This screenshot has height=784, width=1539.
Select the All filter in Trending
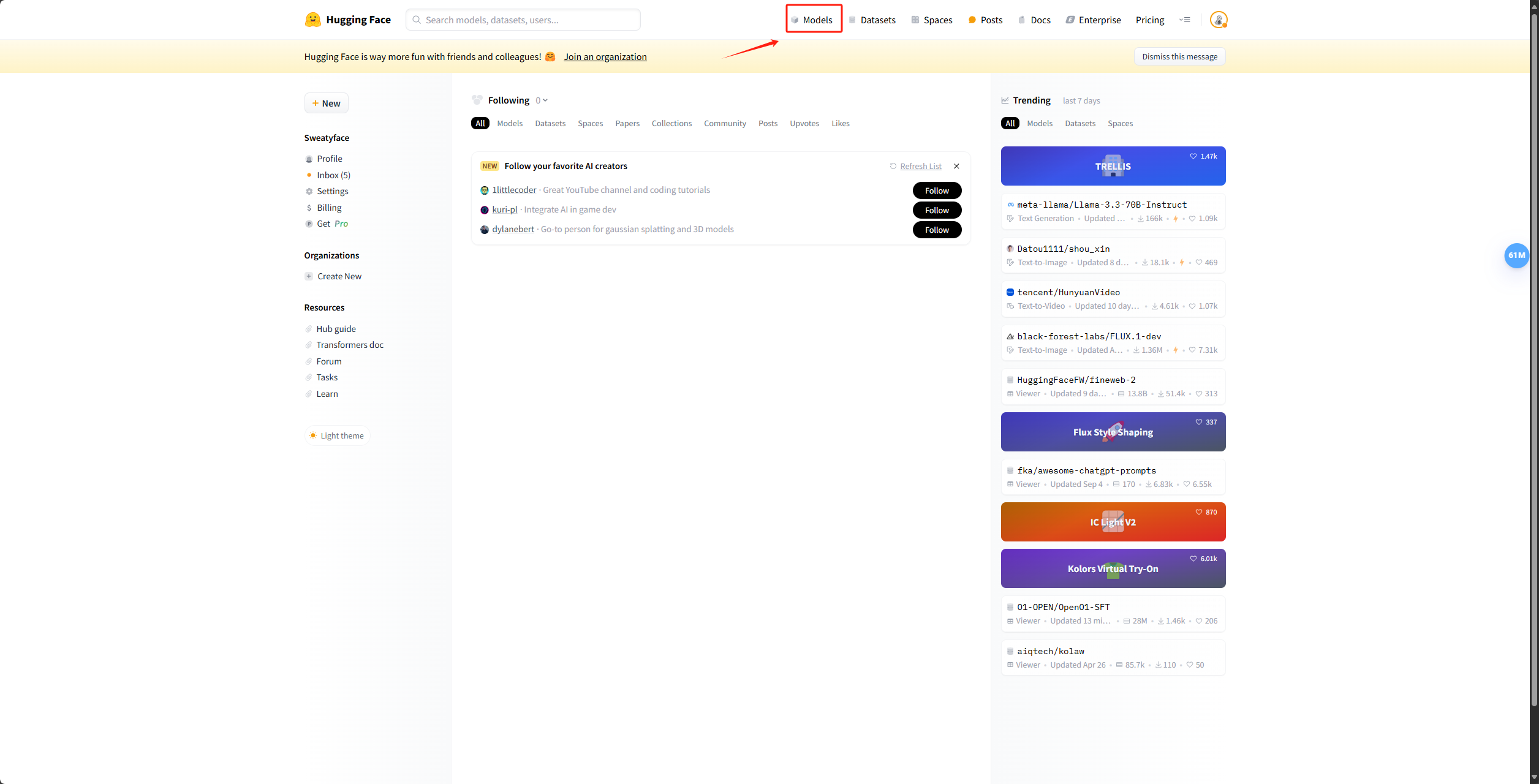[1010, 123]
